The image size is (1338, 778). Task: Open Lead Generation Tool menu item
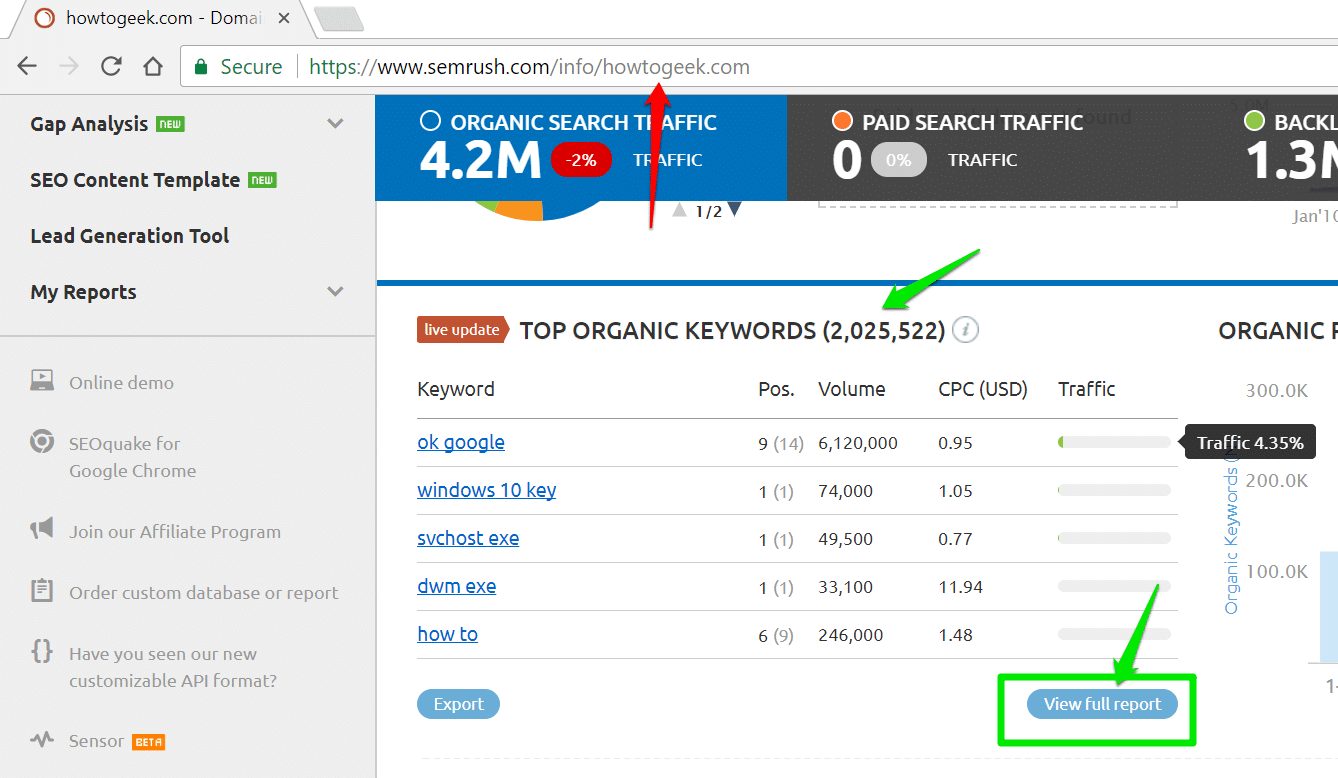click(130, 236)
